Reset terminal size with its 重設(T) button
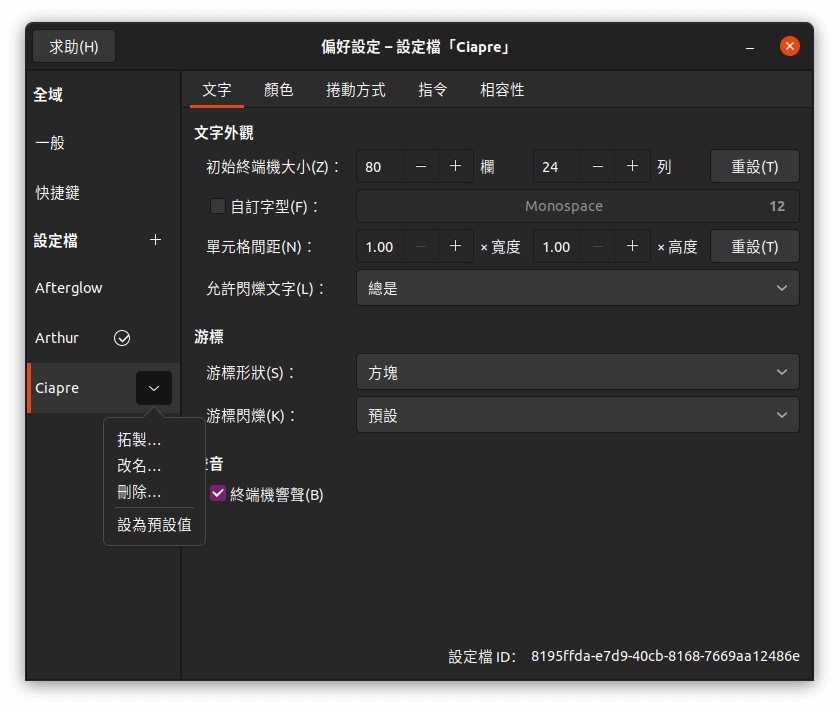Screen dimensions: 839x709 pos(754,166)
